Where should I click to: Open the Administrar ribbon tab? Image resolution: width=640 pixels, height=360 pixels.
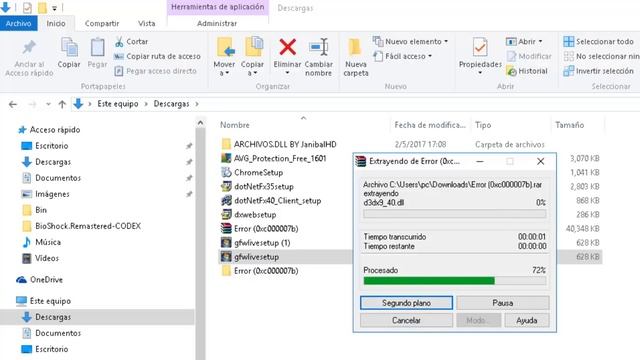217,24
